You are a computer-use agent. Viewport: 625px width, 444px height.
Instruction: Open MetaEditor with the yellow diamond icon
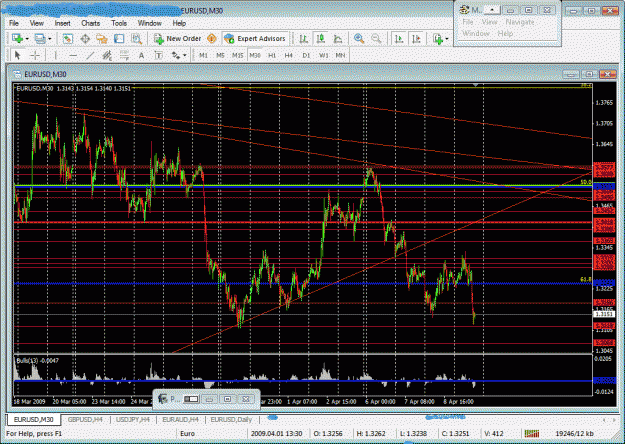tap(212, 39)
